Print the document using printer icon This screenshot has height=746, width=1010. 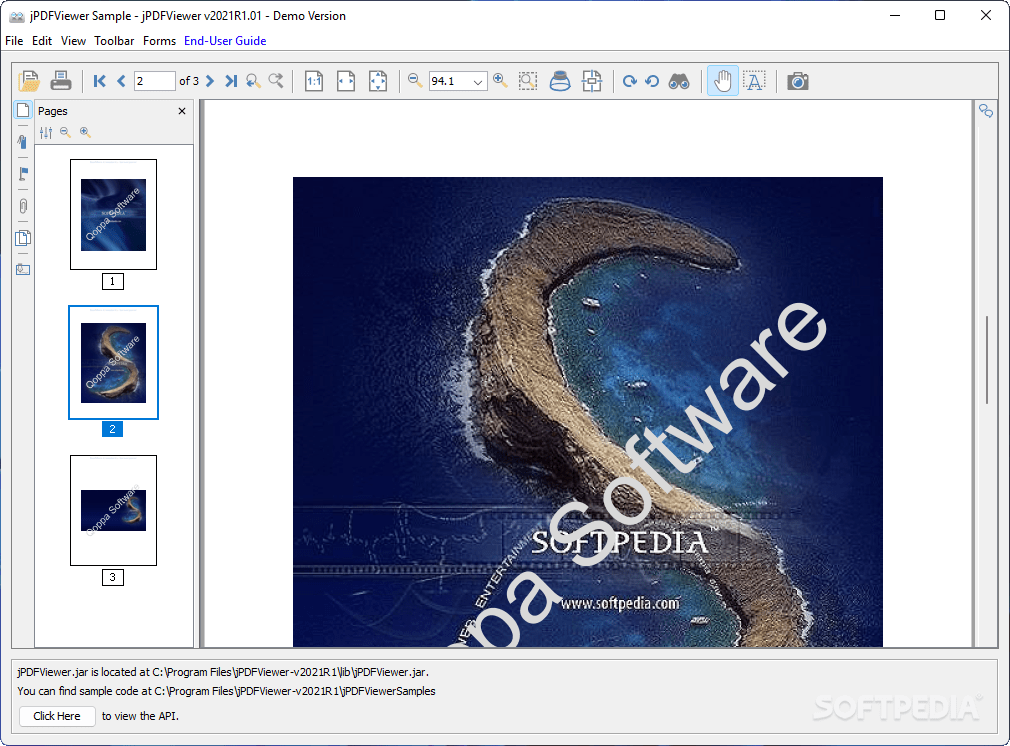point(61,81)
